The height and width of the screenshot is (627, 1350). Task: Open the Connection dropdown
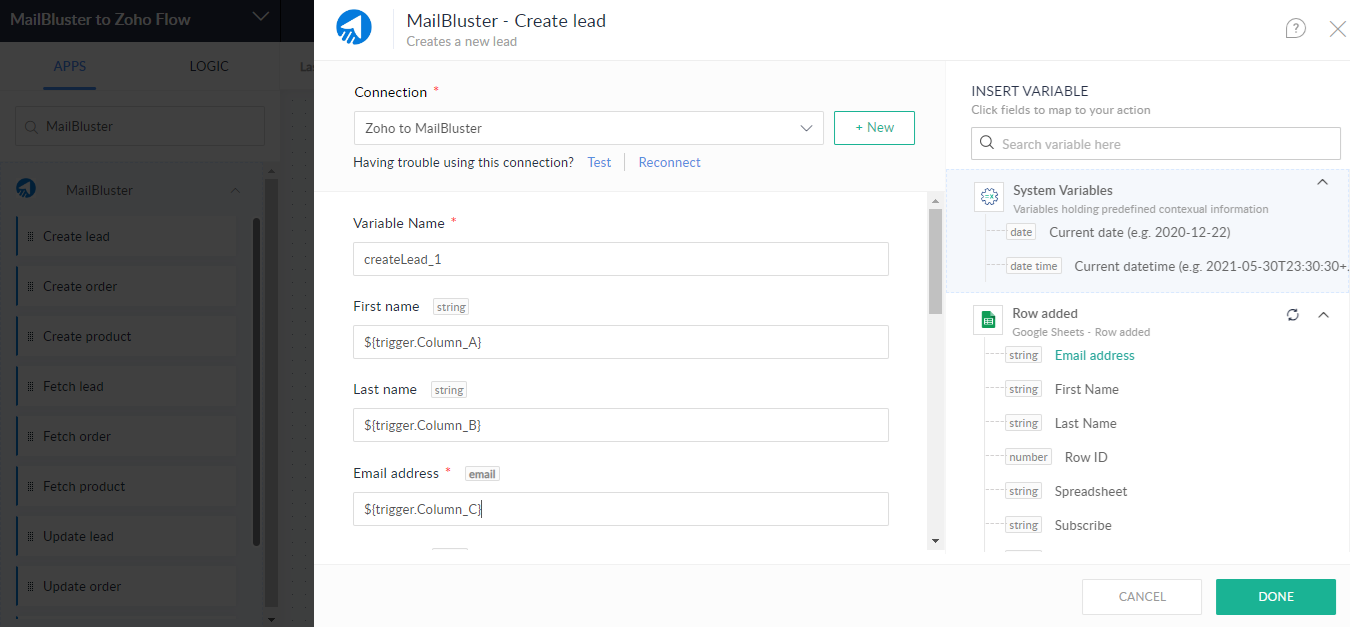click(x=589, y=128)
